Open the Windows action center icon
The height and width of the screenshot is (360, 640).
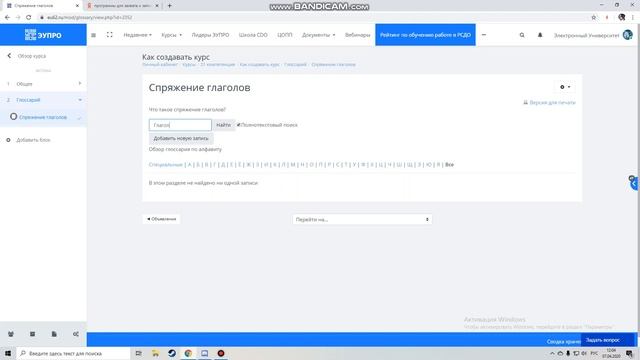tap(629, 353)
